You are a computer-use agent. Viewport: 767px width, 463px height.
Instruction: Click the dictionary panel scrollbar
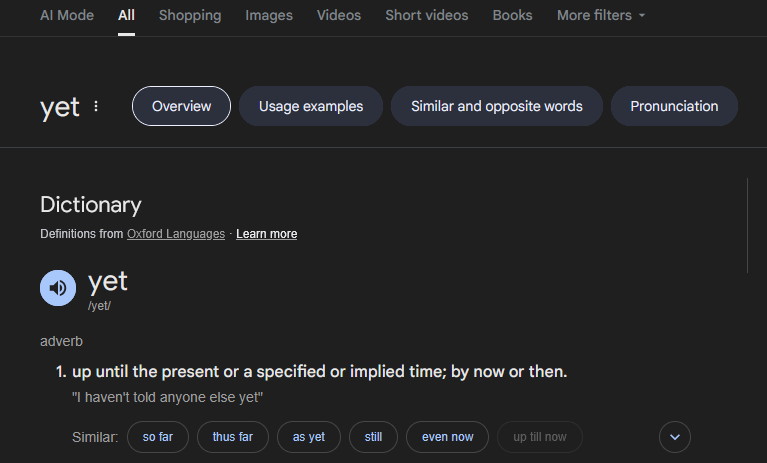click(x=747, y=225)
